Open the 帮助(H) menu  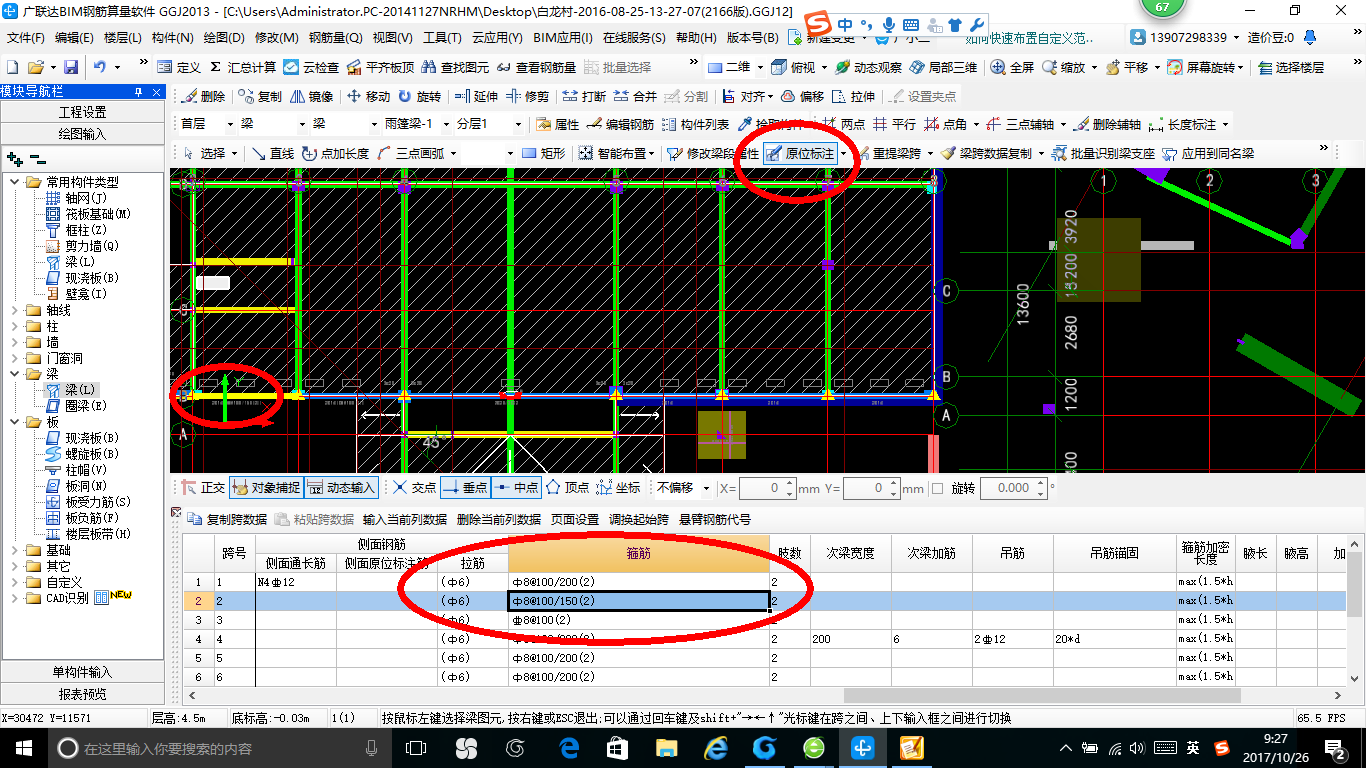click(696, 38)
